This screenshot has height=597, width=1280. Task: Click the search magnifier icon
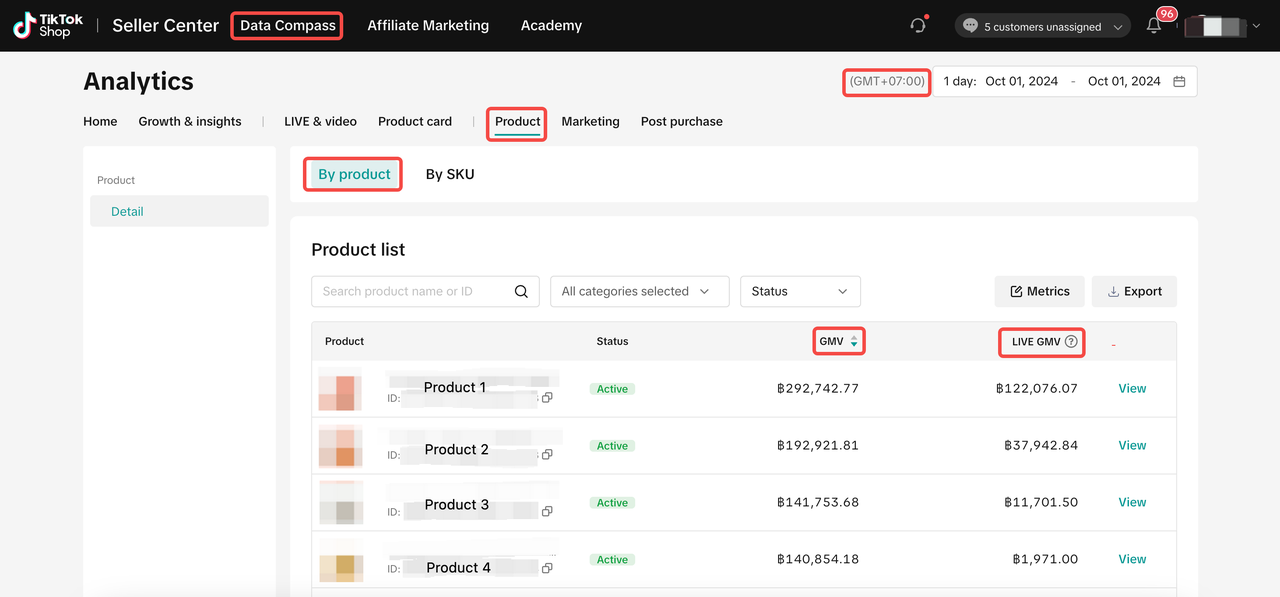pyautogui.click(x=521, y=292)
